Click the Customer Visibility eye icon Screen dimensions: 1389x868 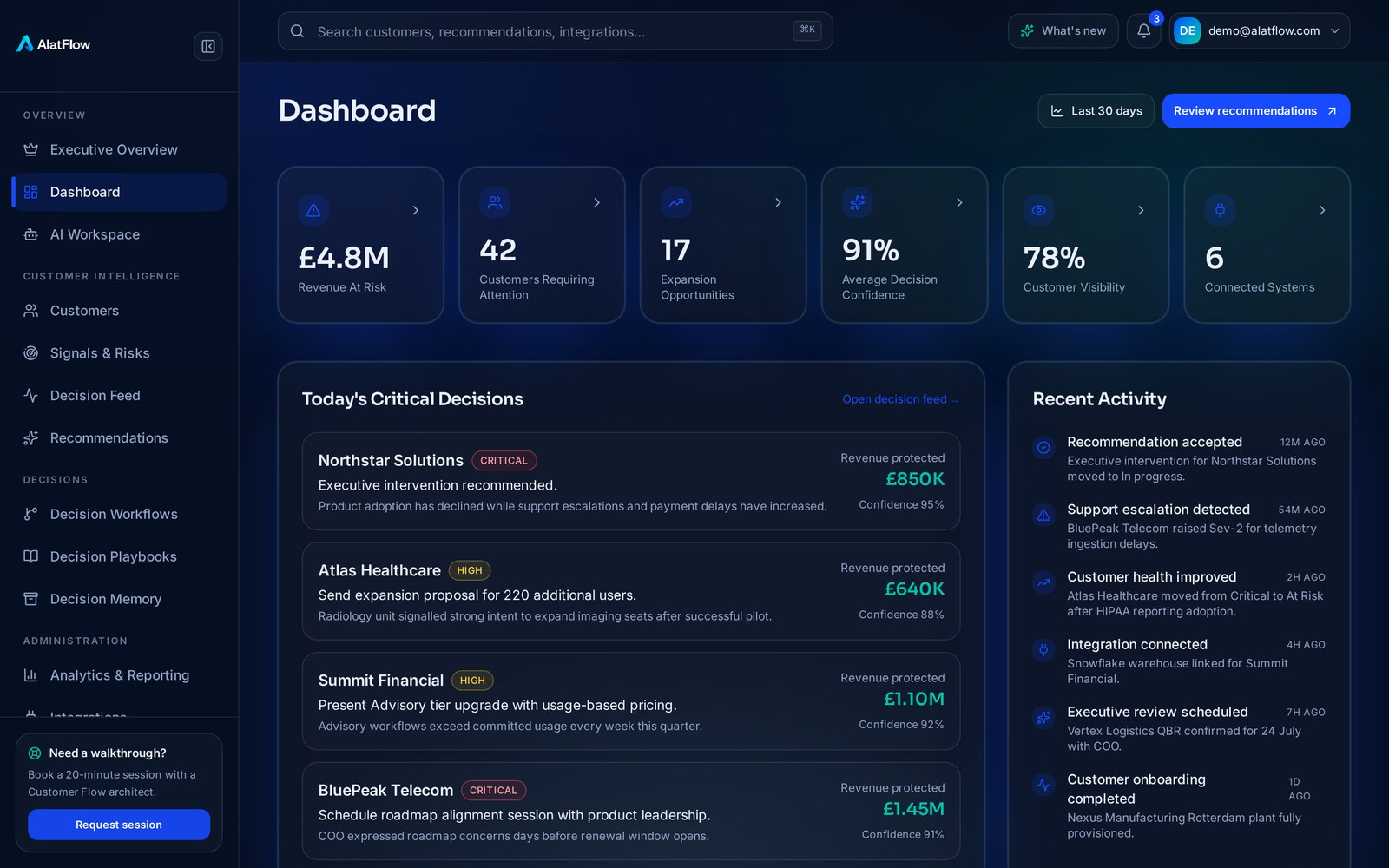pos(1039,210)
